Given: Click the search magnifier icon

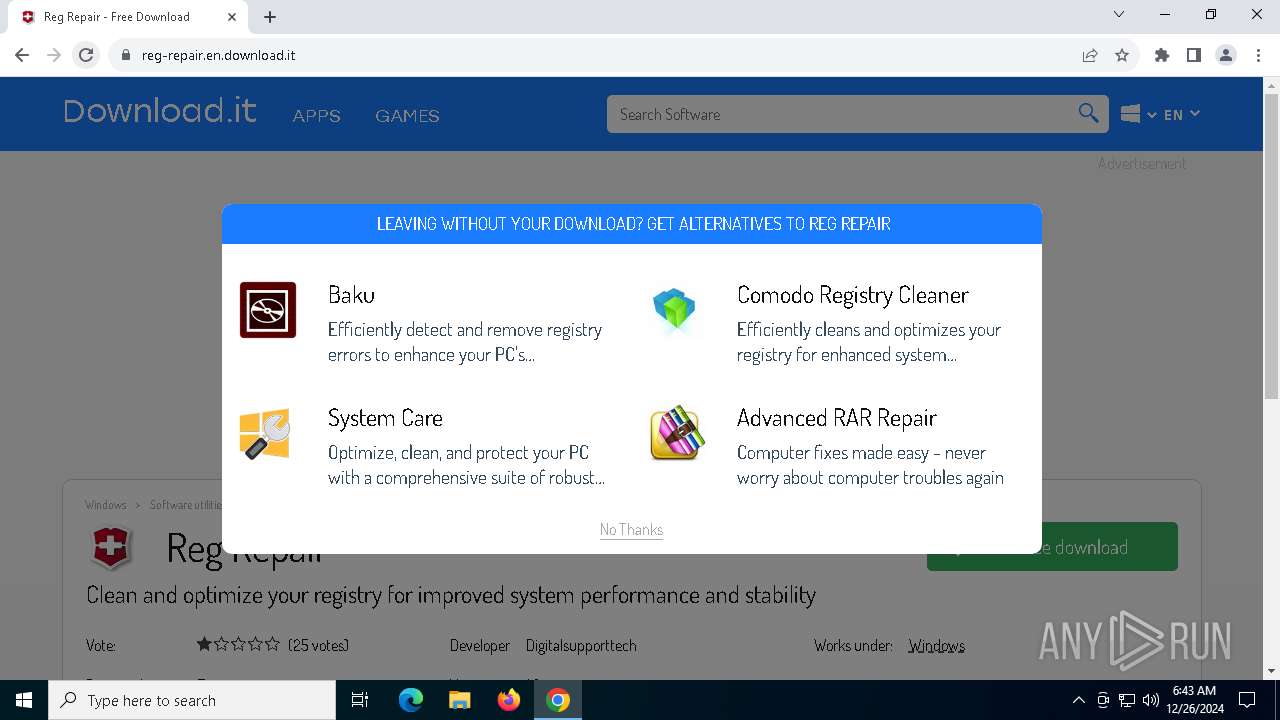Looking at the screenshot, I should pyautogui.click(x=1089, y=113).
